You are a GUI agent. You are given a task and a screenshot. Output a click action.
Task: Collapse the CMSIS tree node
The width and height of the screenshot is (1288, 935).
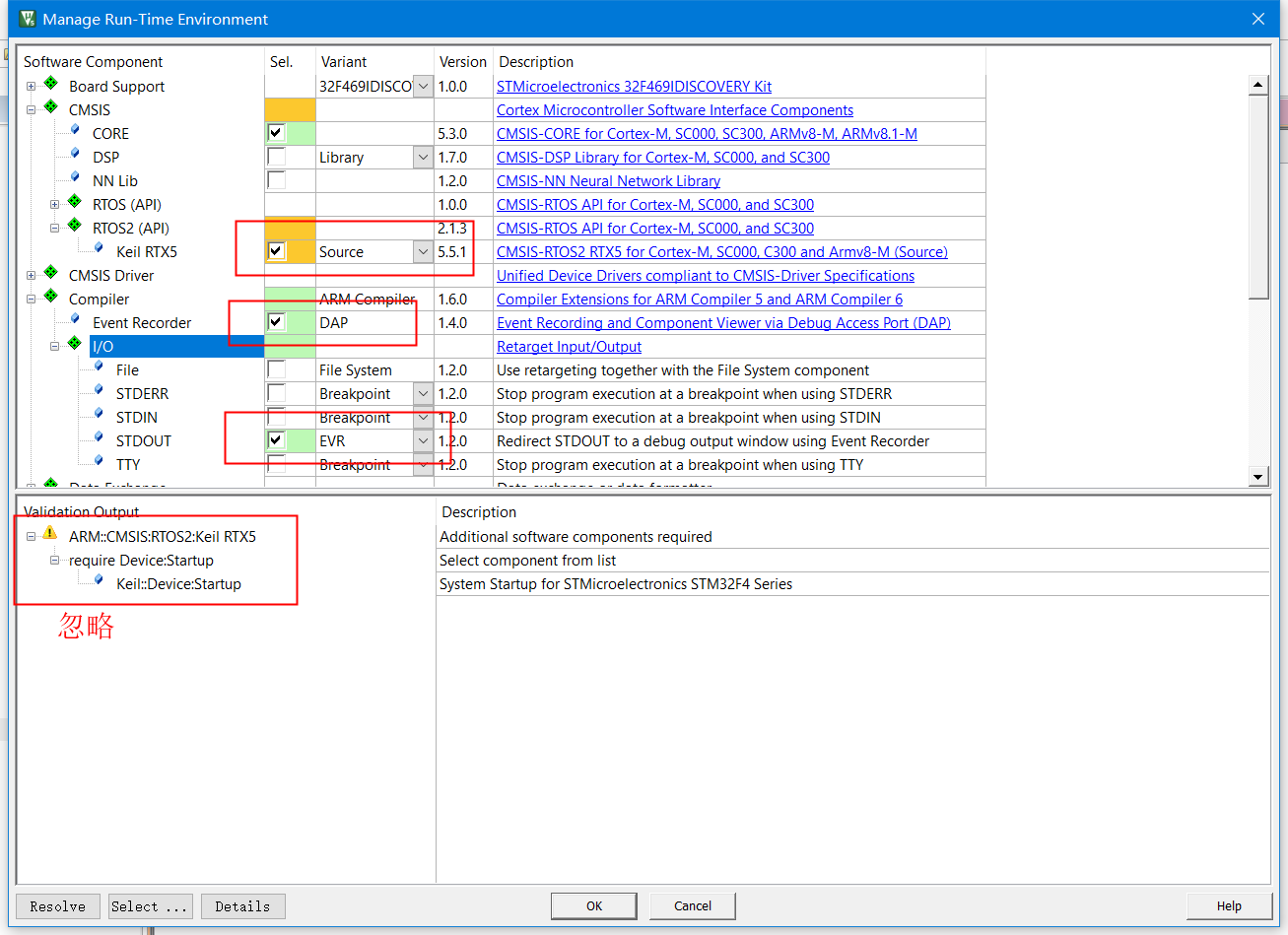coord(31,110)
